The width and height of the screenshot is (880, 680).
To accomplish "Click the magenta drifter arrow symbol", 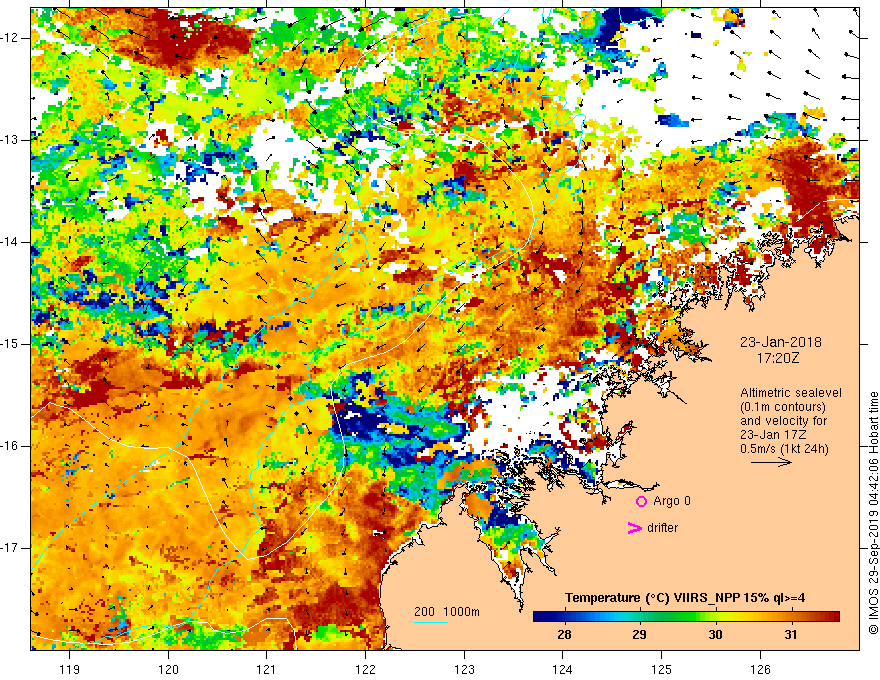I will coord(635,528).
